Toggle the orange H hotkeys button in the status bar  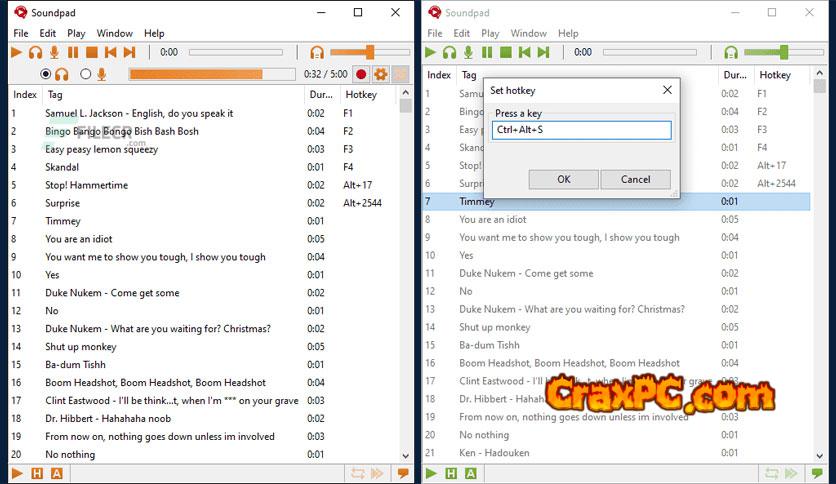tap(37, 473)
